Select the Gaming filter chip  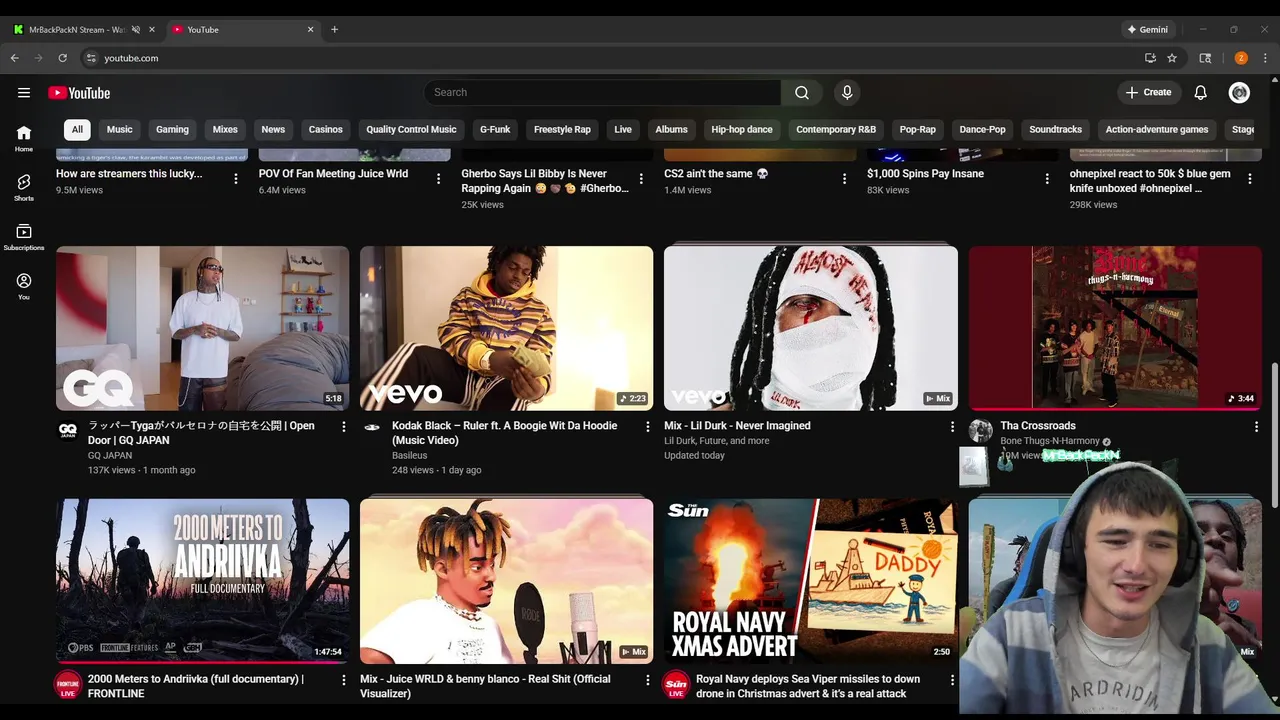tap(172, 129)
